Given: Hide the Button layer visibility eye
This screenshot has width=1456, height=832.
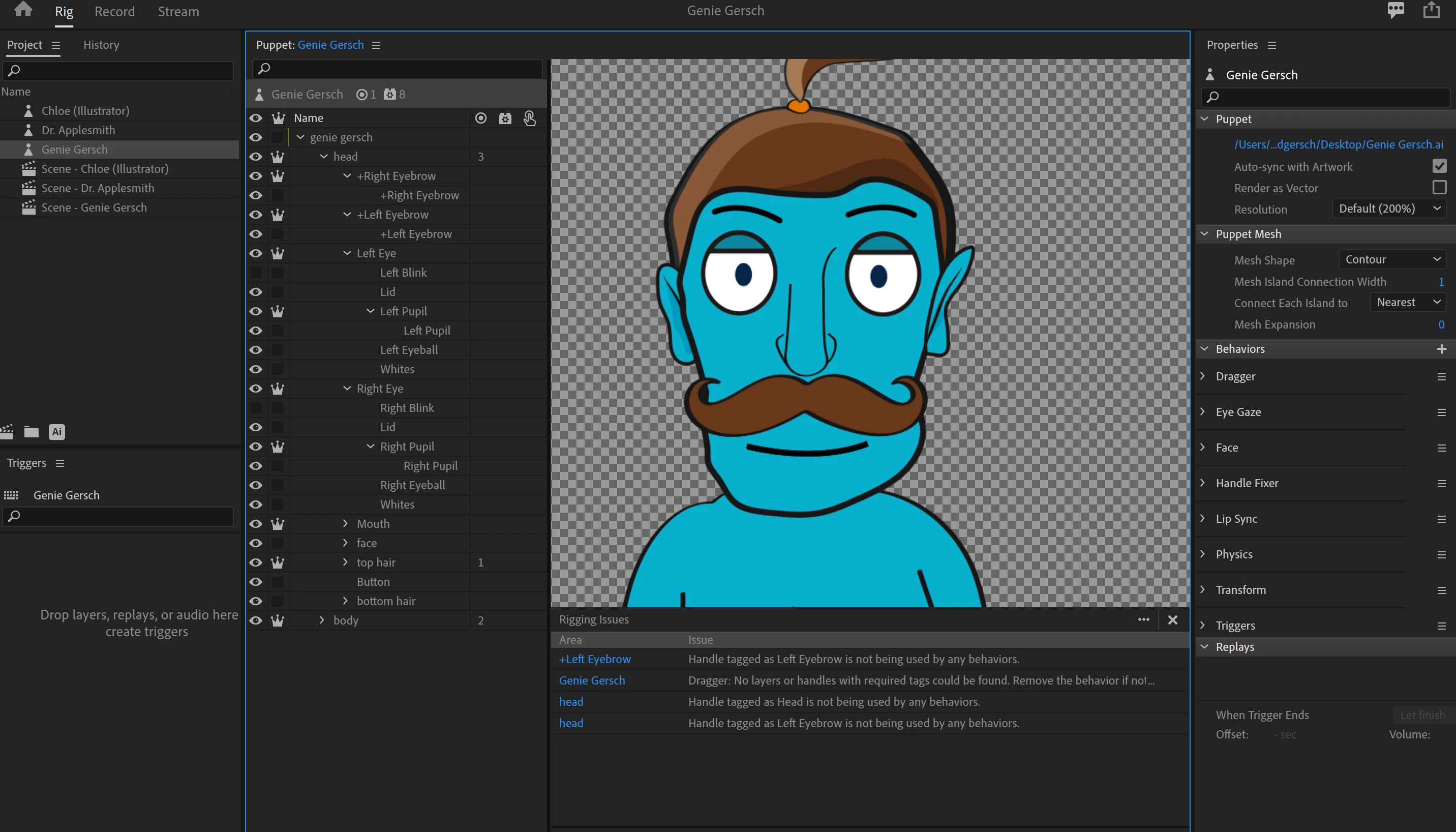Looking at the screenshot, I should coord(255,582).
